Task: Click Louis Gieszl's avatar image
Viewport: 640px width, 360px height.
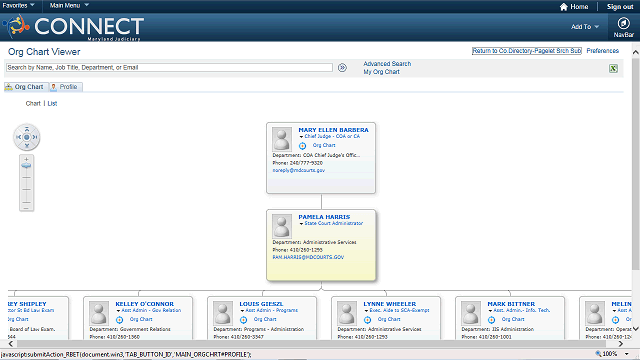Action: (x=223, y=313)
